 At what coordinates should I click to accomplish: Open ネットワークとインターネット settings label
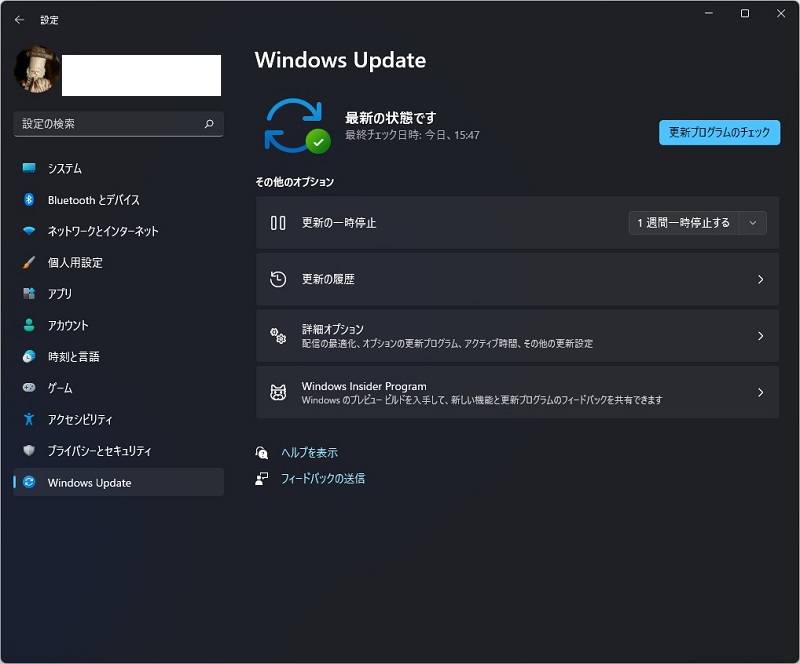pyautogui.click(x=103, y=231)
